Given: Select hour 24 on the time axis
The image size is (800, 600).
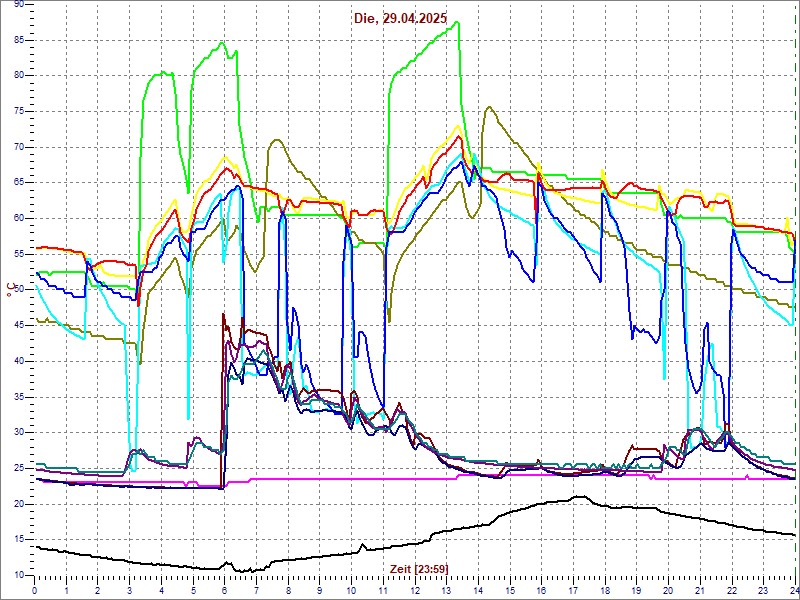Looking at the screenshot, I should [793, 591].
